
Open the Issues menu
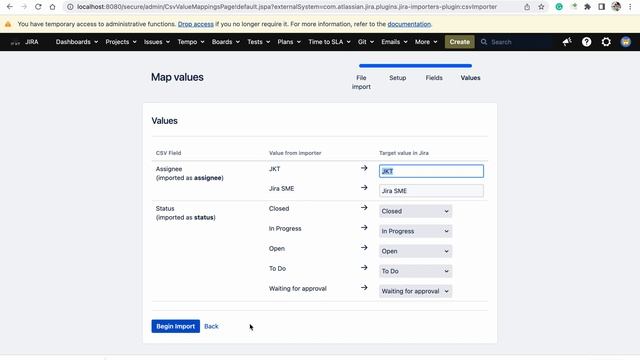coord(157,42)
